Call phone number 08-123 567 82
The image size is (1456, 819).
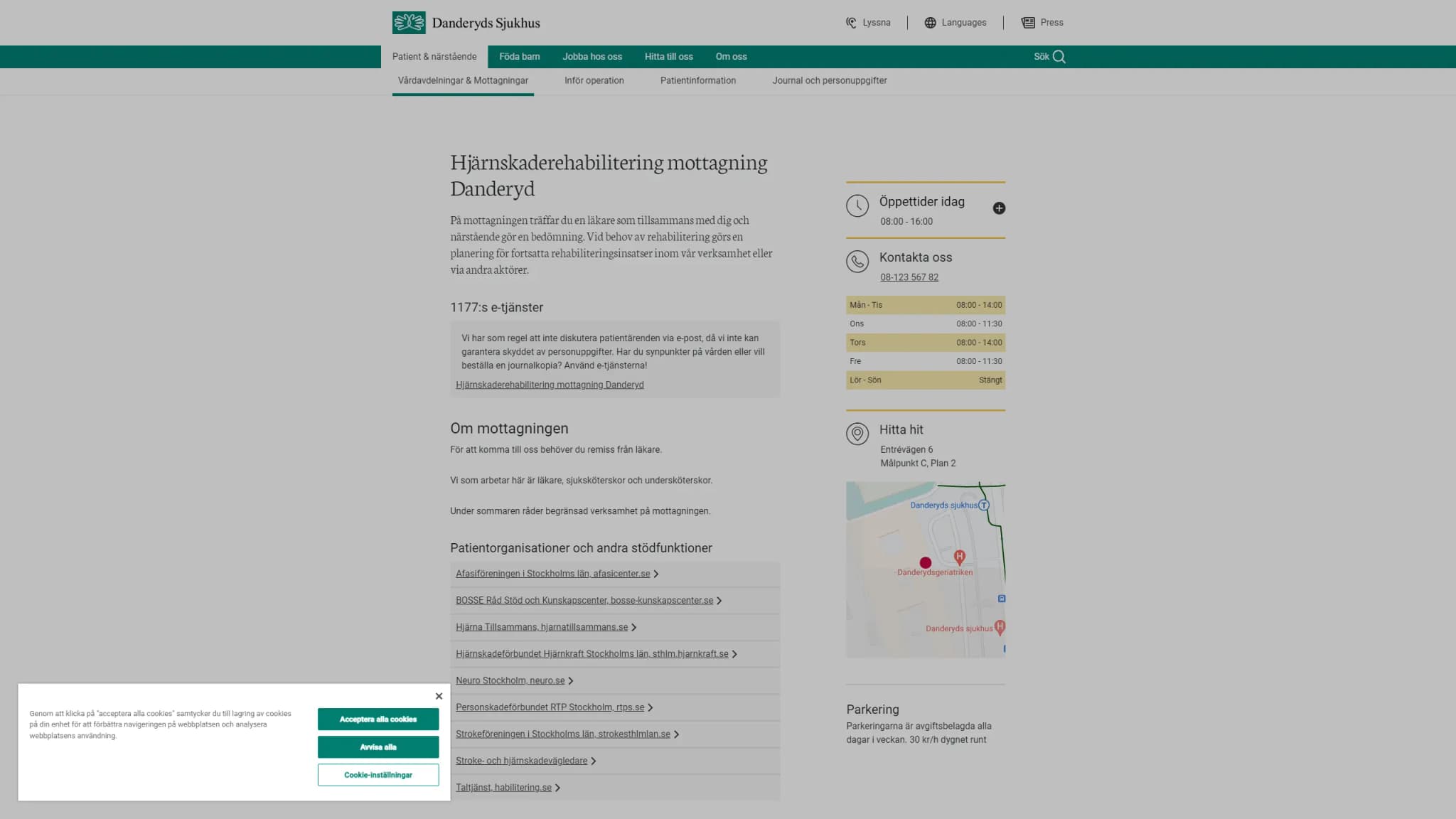click(909, 277)
